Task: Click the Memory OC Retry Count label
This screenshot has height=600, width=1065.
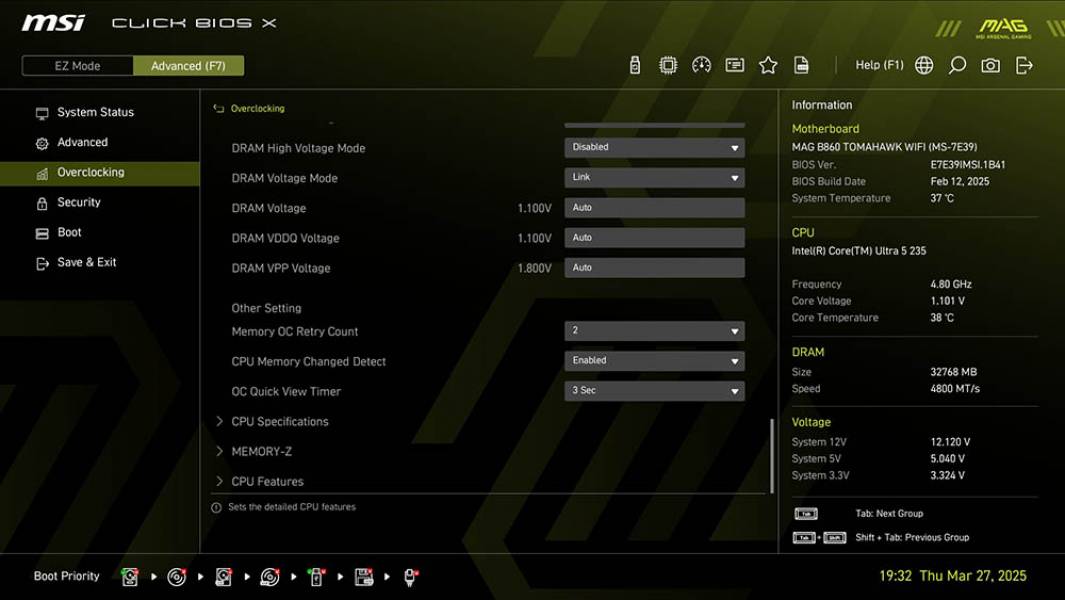Action: coord(295,332)
